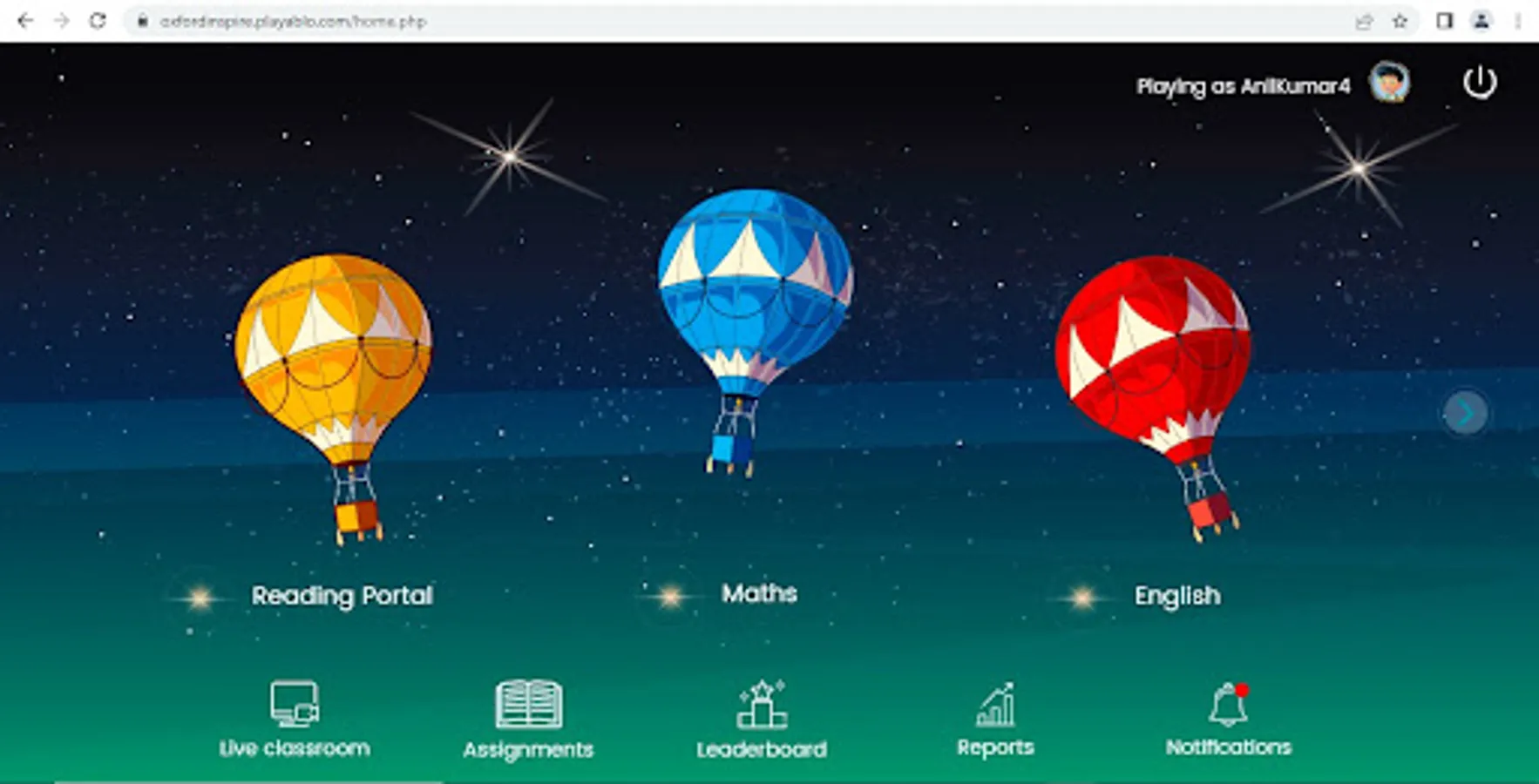Open the Notifications bell icon

click(1228, 704)
